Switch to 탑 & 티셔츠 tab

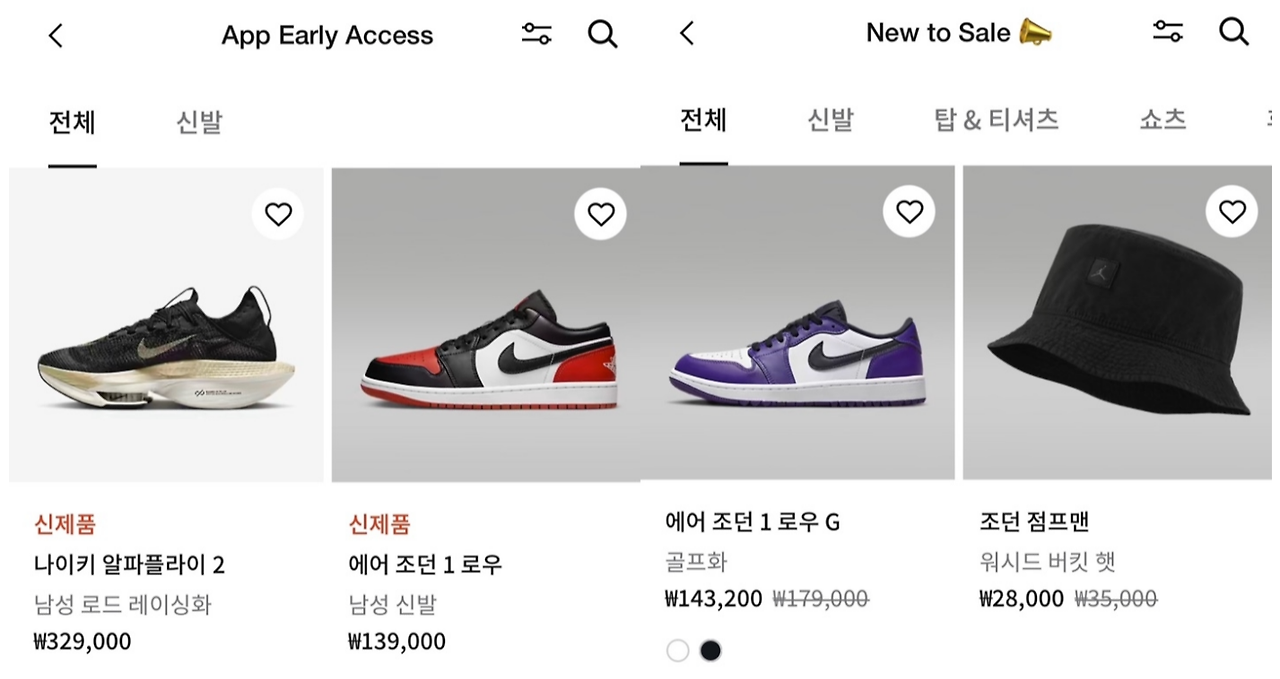pyautogui.click(x=996, y=121)
